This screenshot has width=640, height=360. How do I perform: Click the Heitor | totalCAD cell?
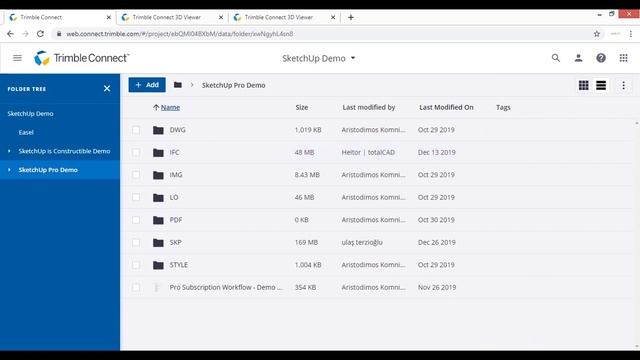click(368, 152)
